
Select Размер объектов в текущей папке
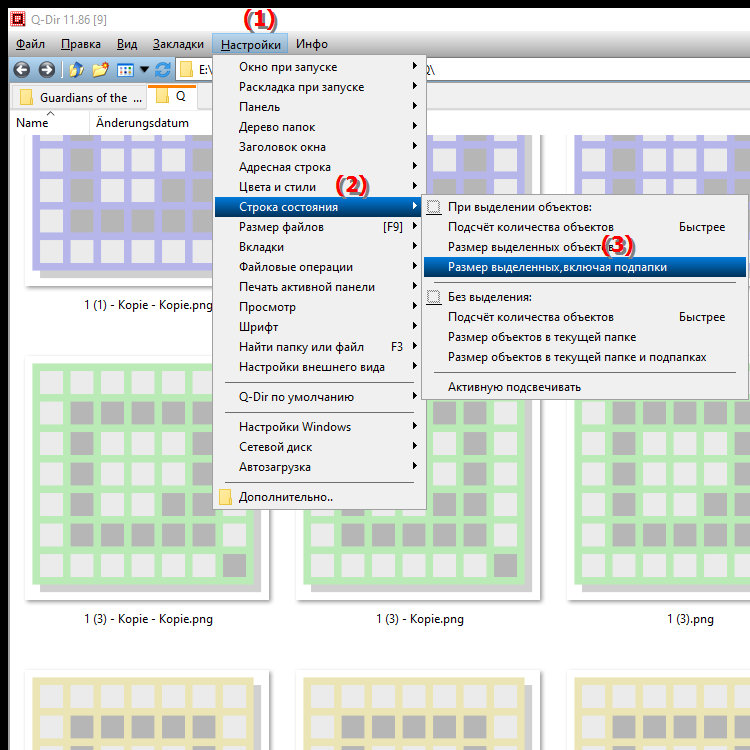click(x=585, y=337)
